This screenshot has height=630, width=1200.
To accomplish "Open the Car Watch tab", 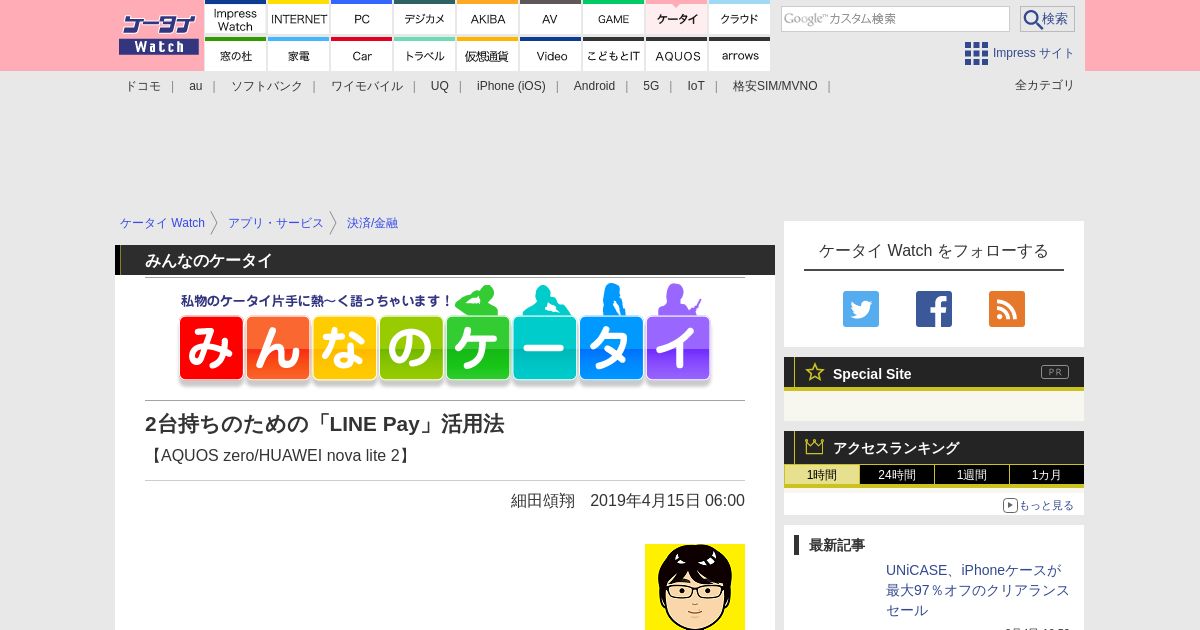I will (x=362, y=54).
